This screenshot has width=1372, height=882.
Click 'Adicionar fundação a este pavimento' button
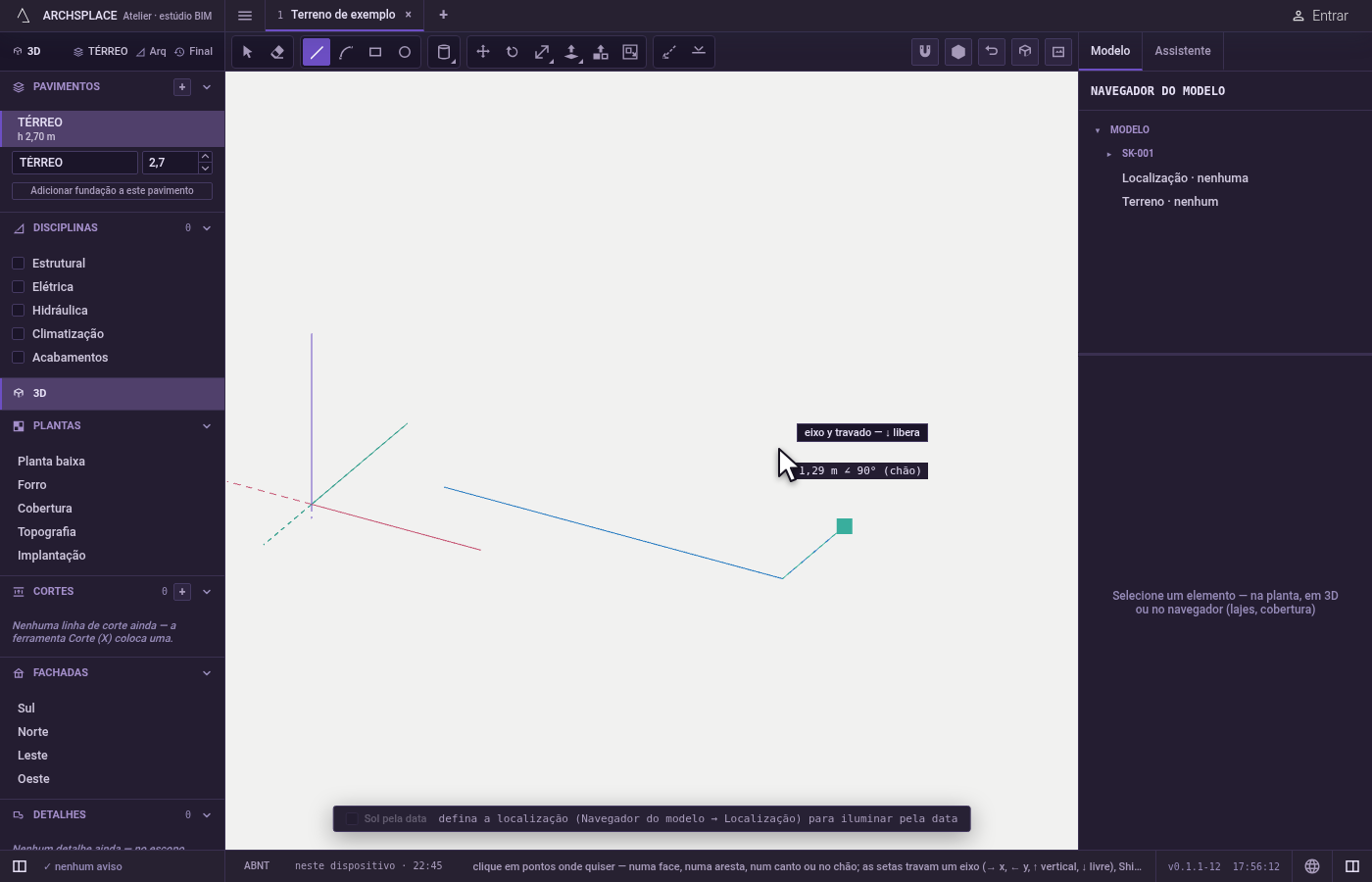[112, 191]
